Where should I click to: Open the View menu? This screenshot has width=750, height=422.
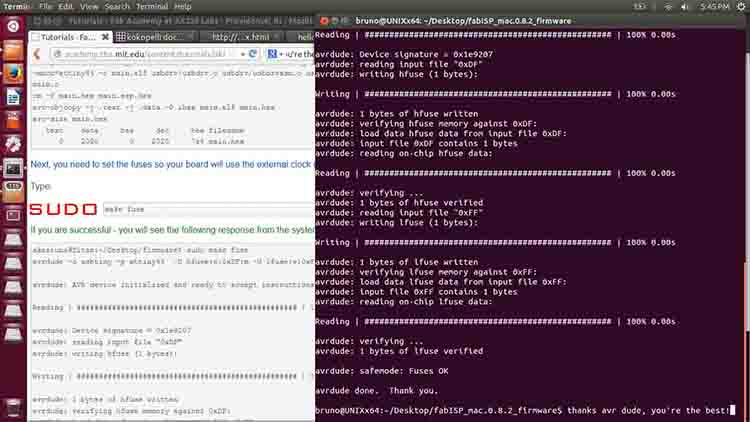click(x=89, y=7)
